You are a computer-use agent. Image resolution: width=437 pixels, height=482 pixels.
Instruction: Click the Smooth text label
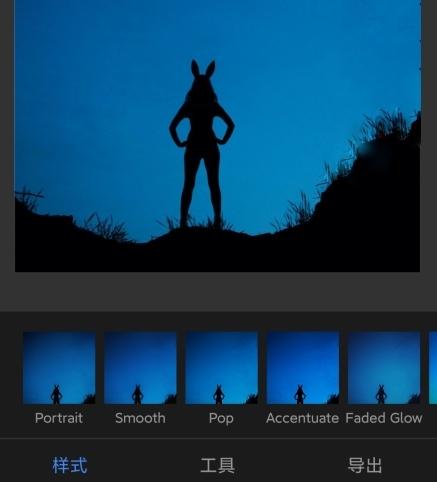[140, 418]
